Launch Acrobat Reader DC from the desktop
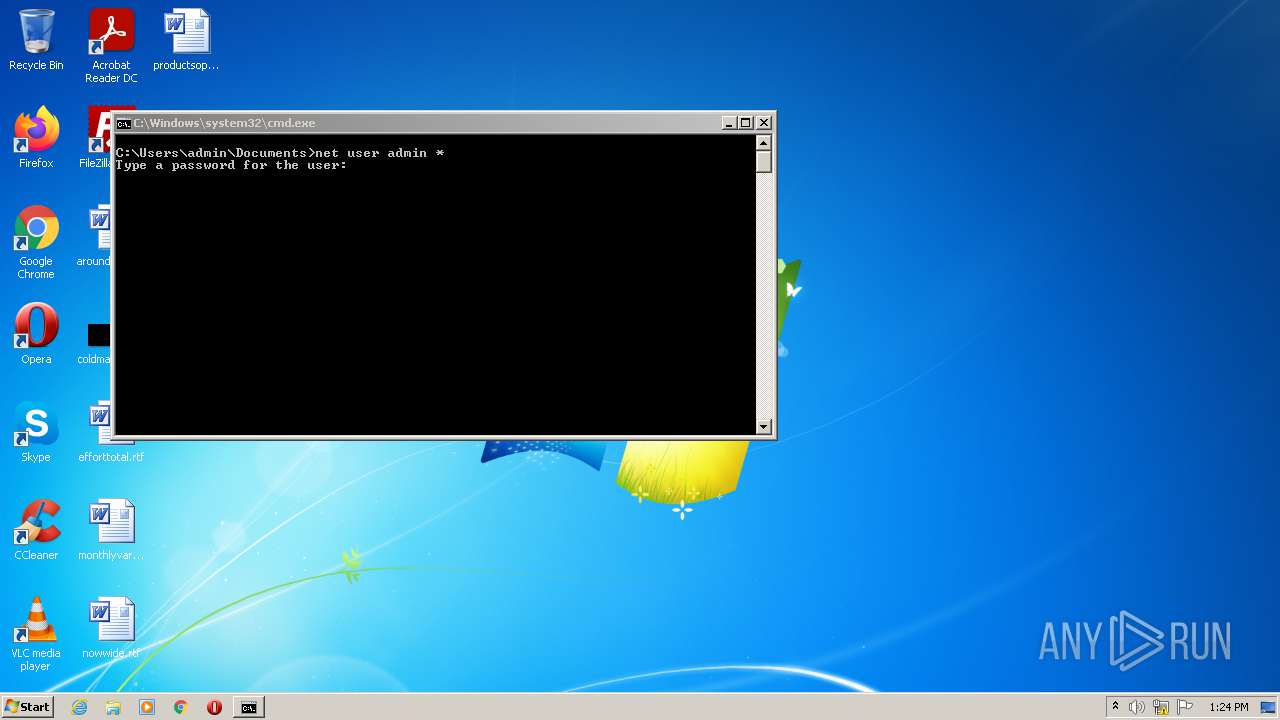 click(111, 47)
